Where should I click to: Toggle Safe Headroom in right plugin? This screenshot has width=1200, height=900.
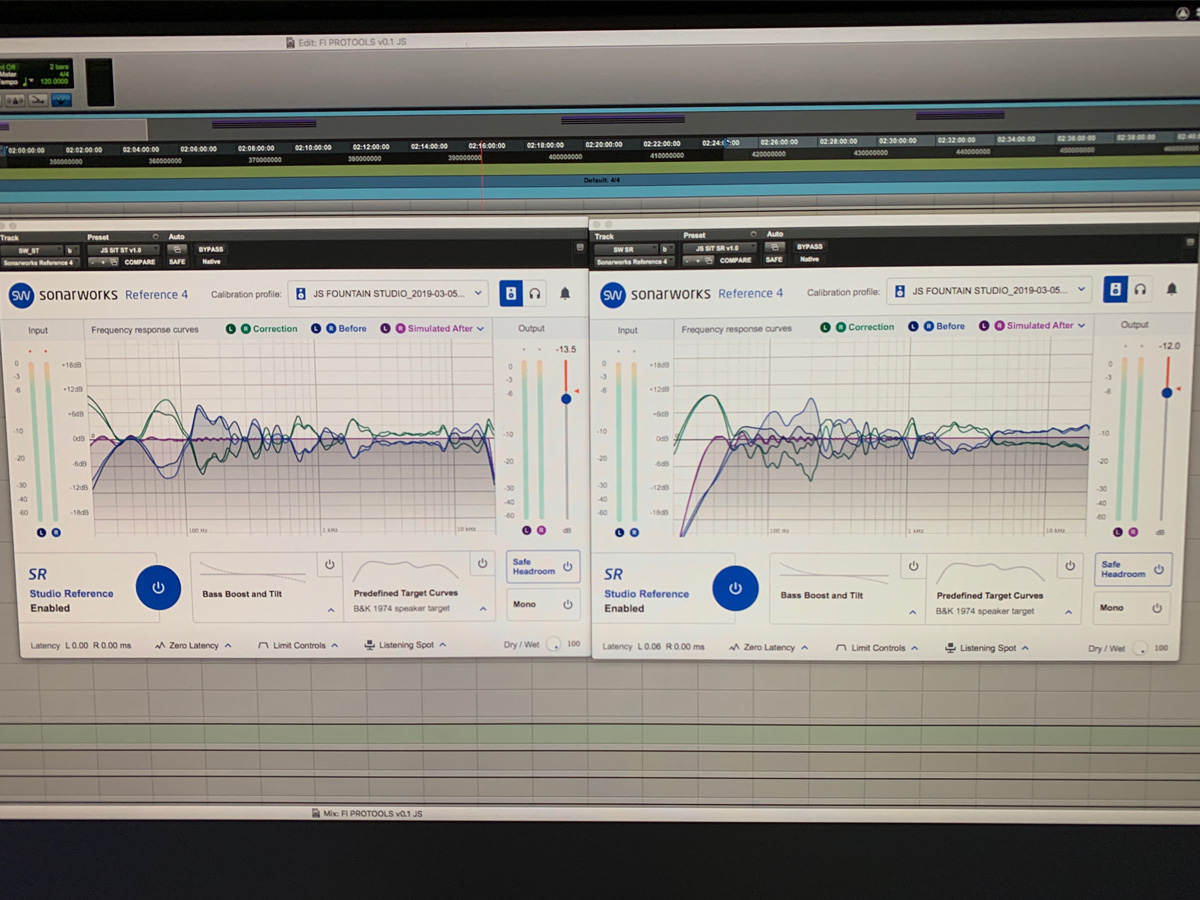click(x=1132, y=569)
